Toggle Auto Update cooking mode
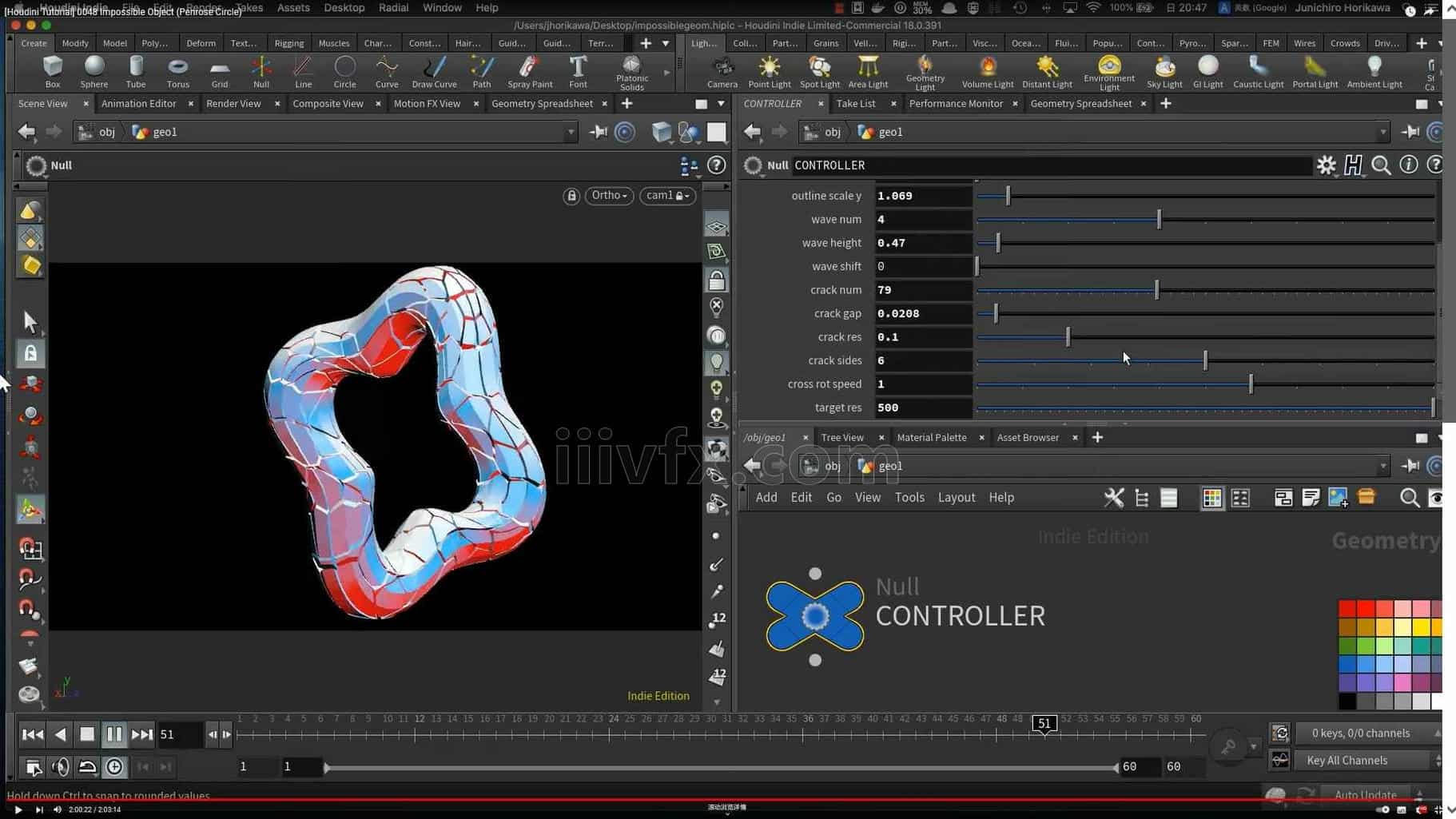This screenshot has height=819, width=1456. point(1365,795)
